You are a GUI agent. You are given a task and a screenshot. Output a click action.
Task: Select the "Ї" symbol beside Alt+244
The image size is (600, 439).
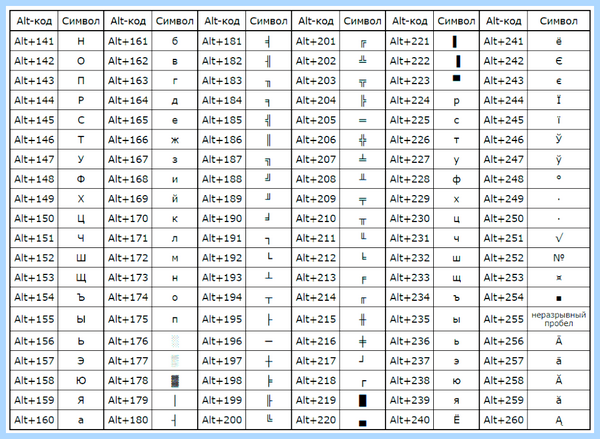[559, 100]
